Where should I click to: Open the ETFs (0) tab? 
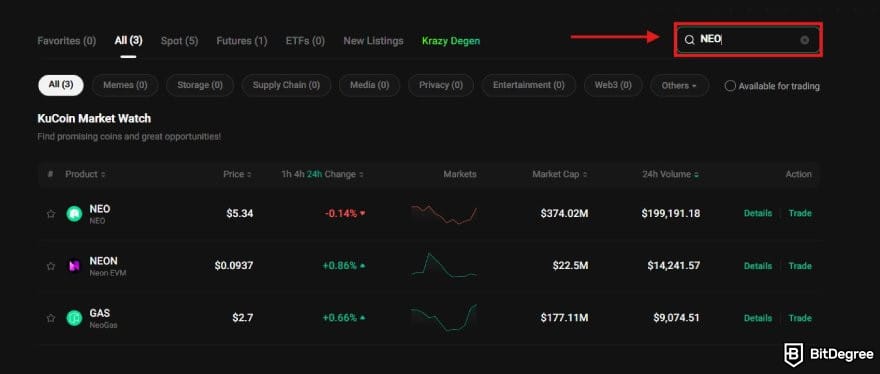305,41
